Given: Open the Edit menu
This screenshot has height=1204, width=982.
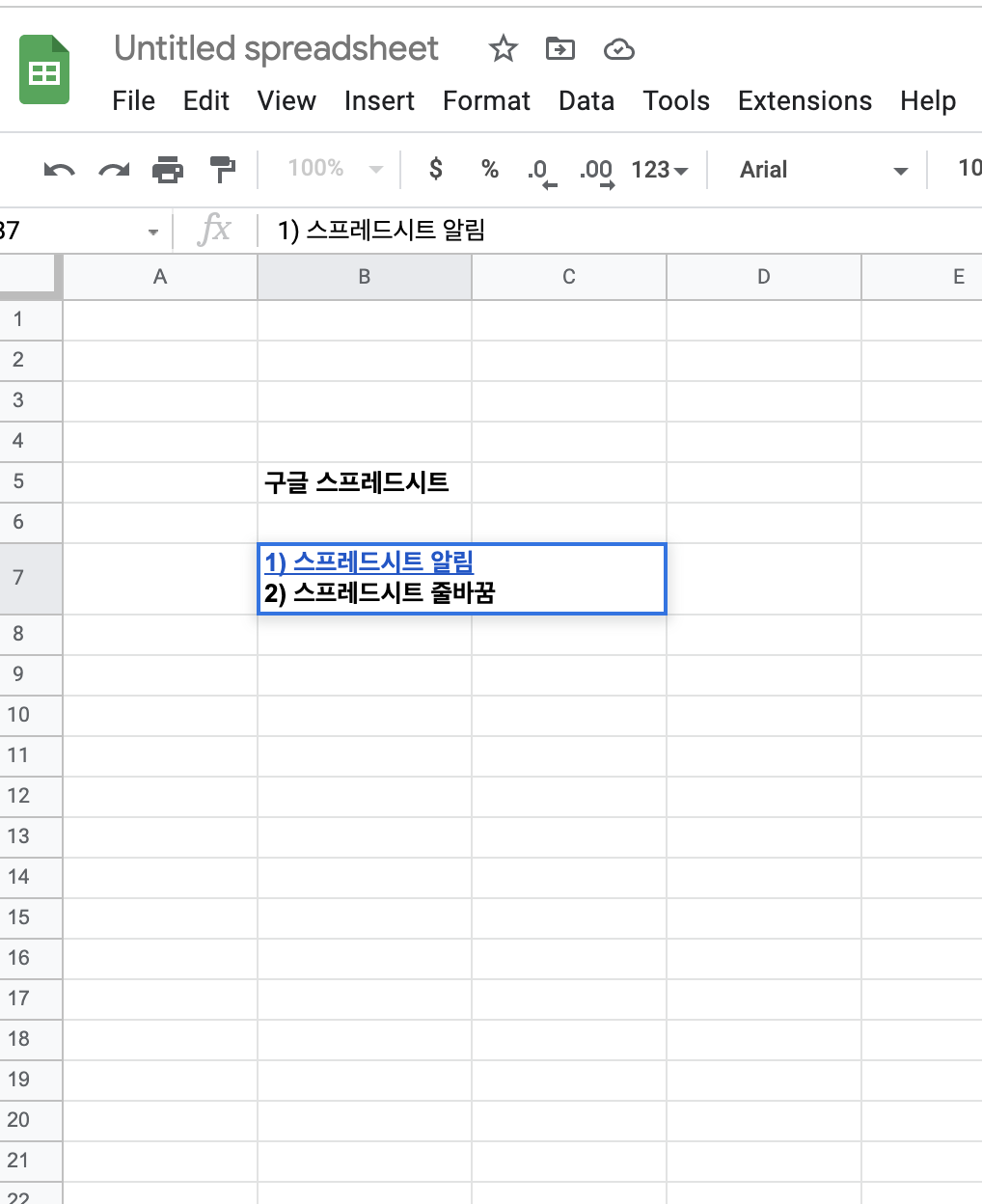Looking at the screenshot, I should click(206, 100).
